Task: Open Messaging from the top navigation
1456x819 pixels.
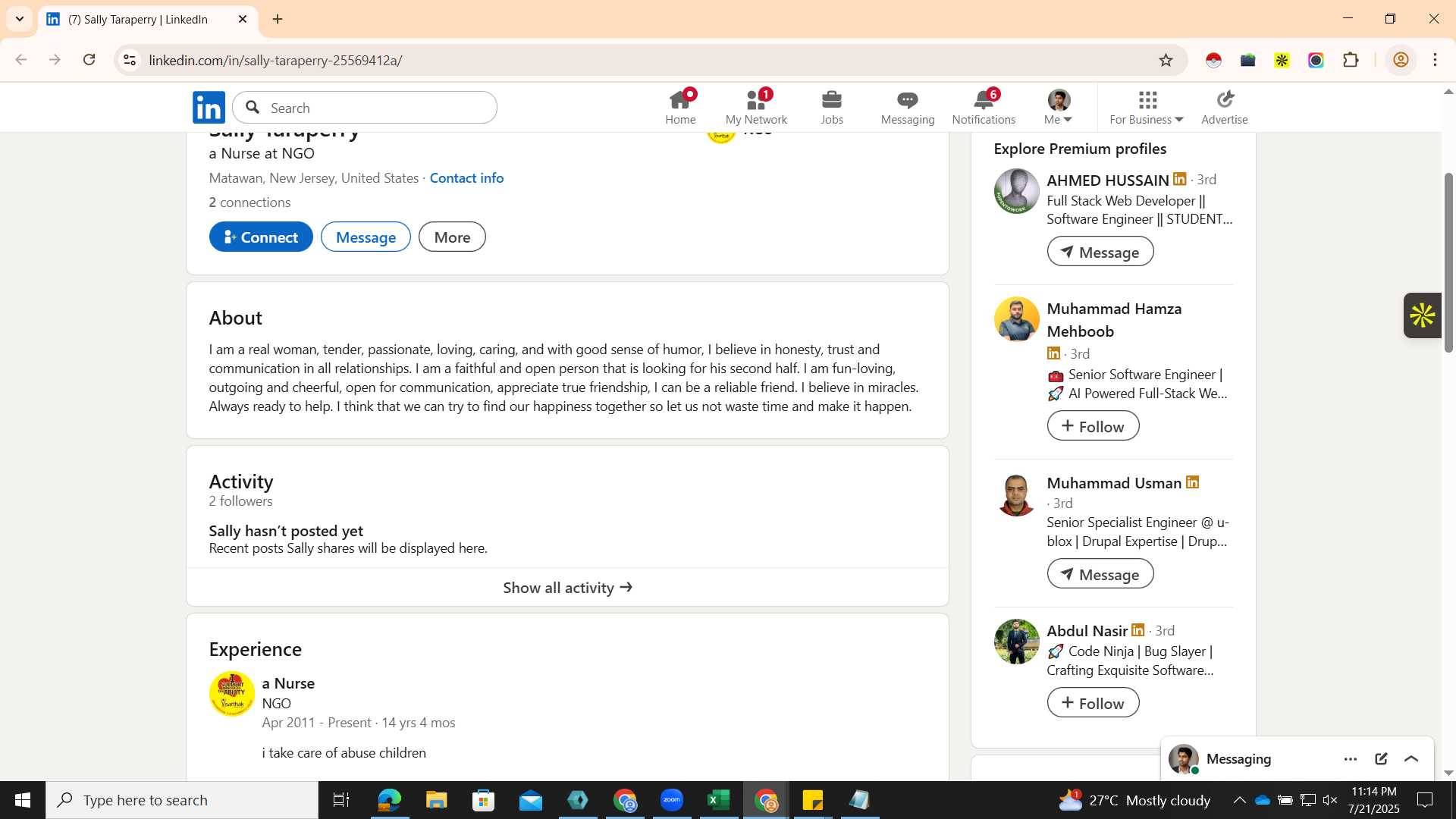Action: [908, 107]
